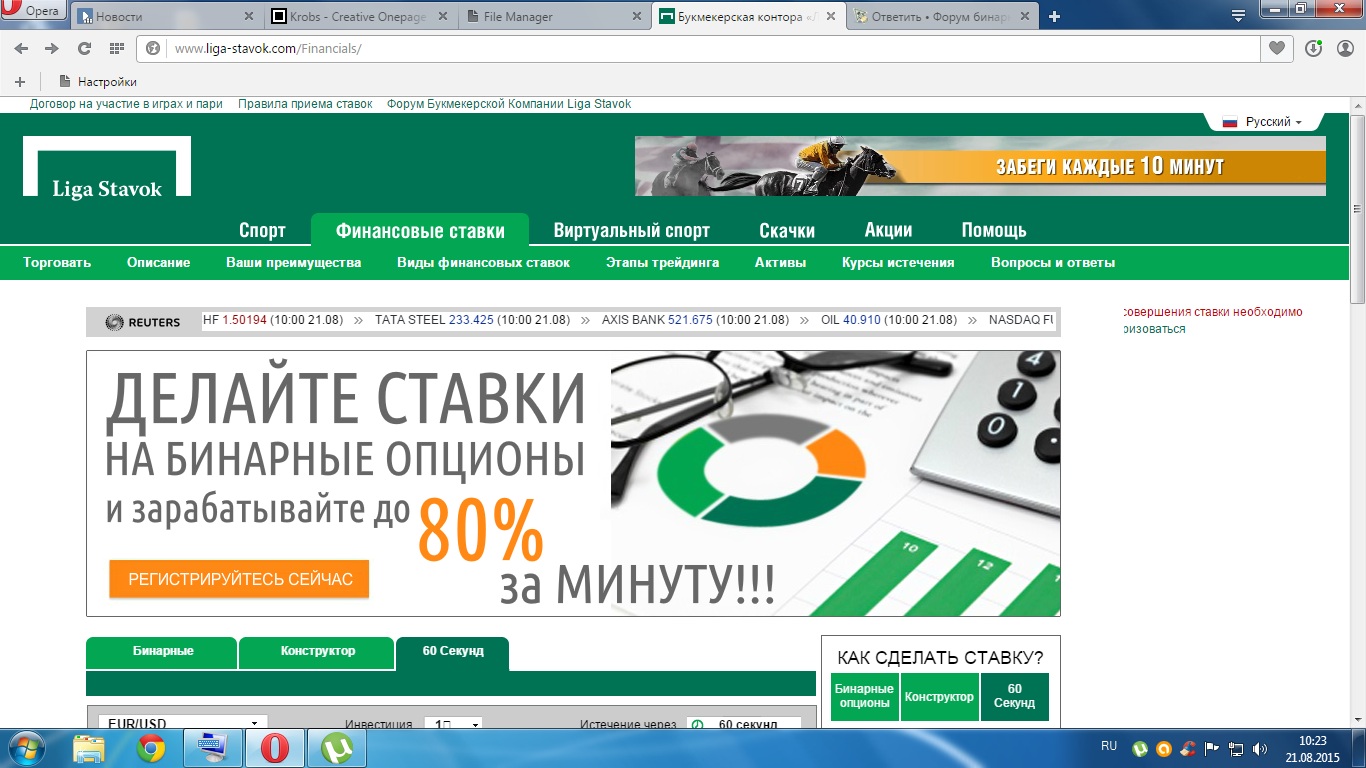This screenshot has width=1366, height=768.
Task: Reload the page with the refresh icon
Action: 84,48
